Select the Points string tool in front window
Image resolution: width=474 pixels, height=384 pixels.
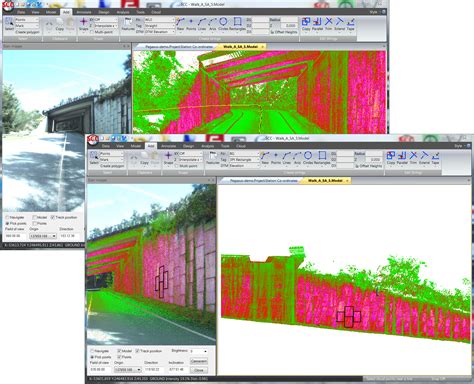[276, 158]
